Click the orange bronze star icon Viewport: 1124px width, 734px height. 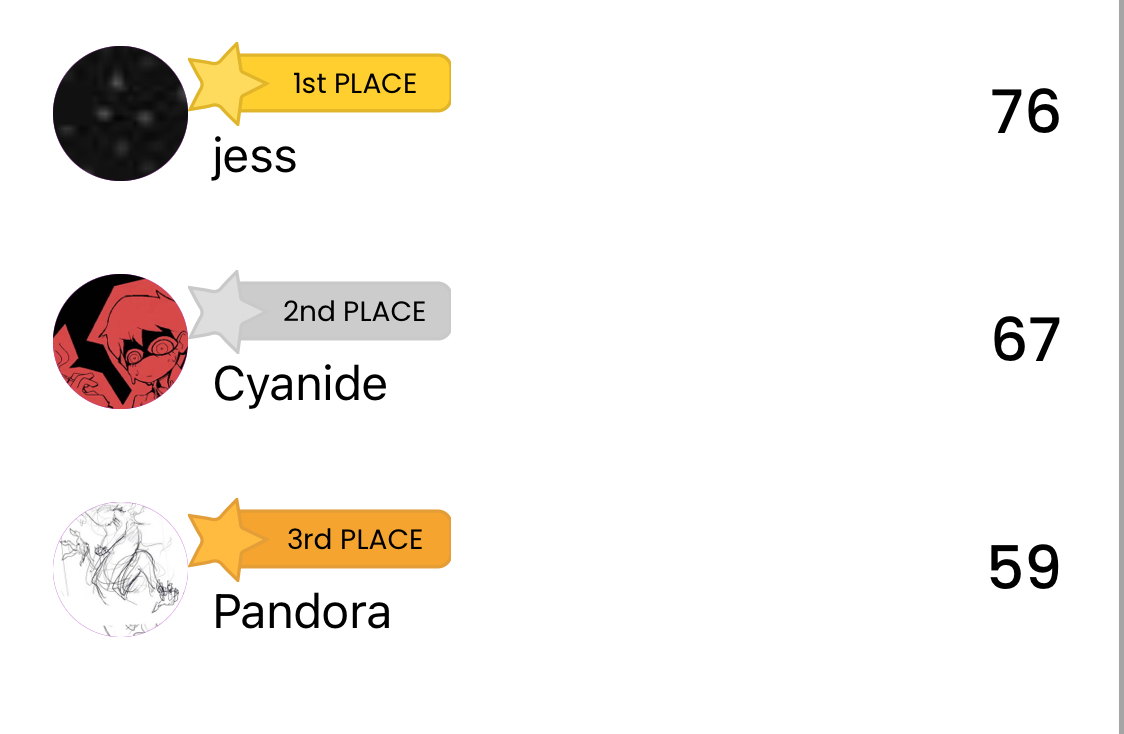click(x=227, y=539)
